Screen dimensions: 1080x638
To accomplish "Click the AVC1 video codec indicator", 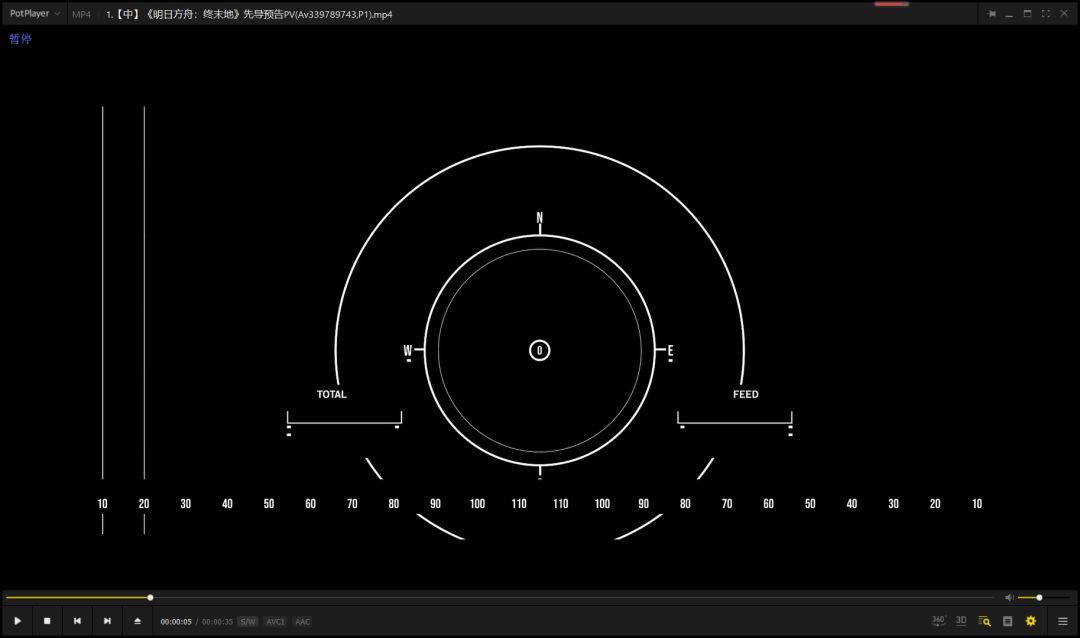I will [276, 621].
